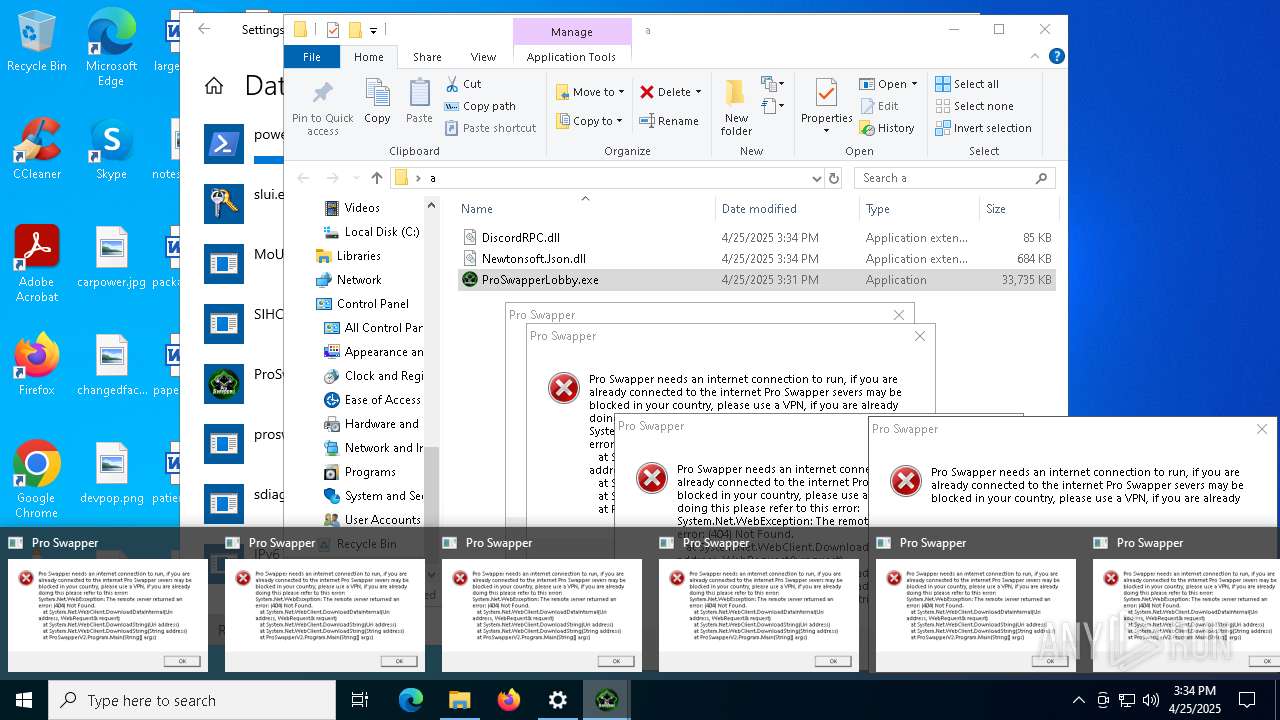Open Microsoft Edge desktop shortcut
1280x720 pixels.
[111, 47]
